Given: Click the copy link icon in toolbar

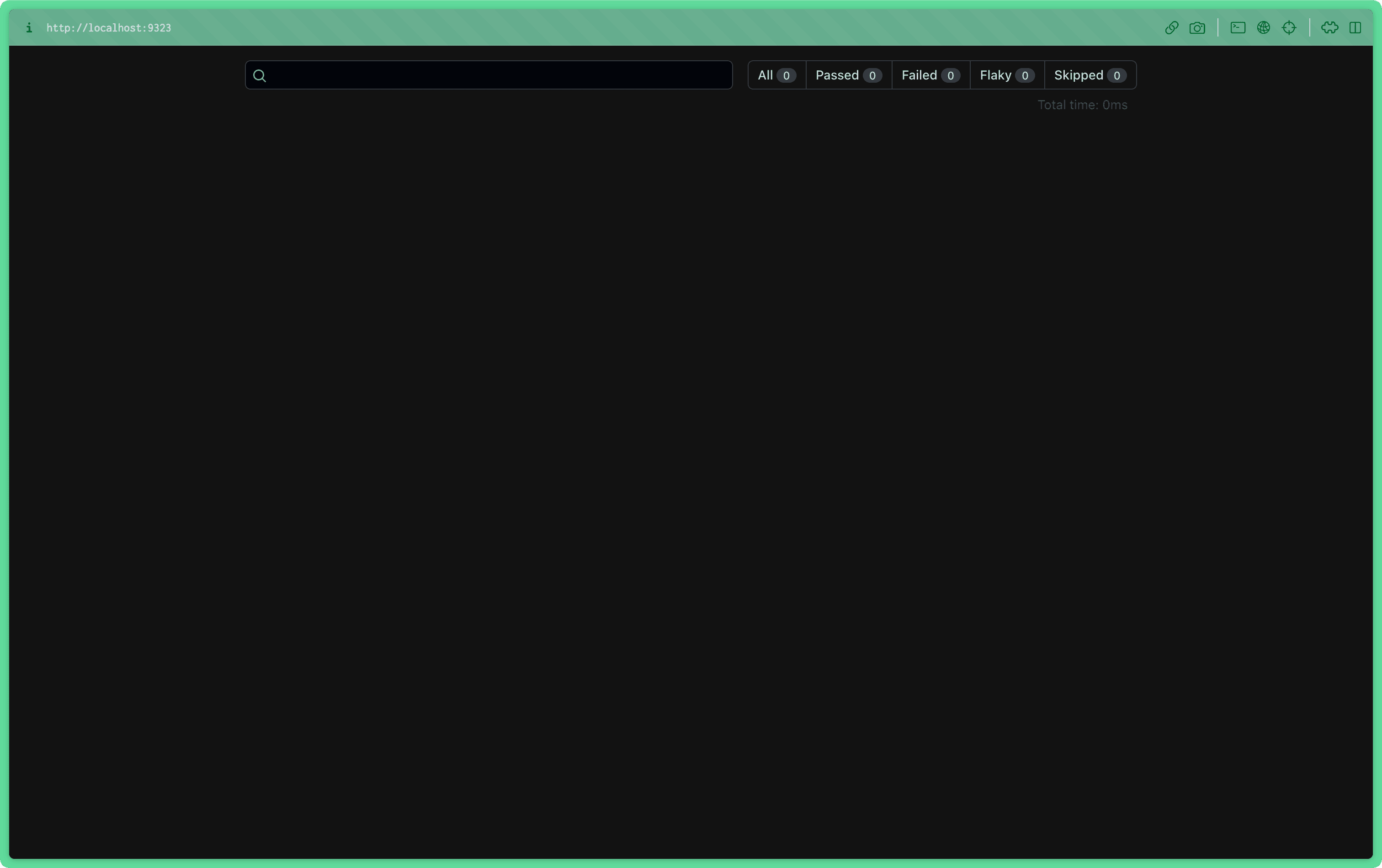Looking at the screenshot, I should [x=1171, y=27].
